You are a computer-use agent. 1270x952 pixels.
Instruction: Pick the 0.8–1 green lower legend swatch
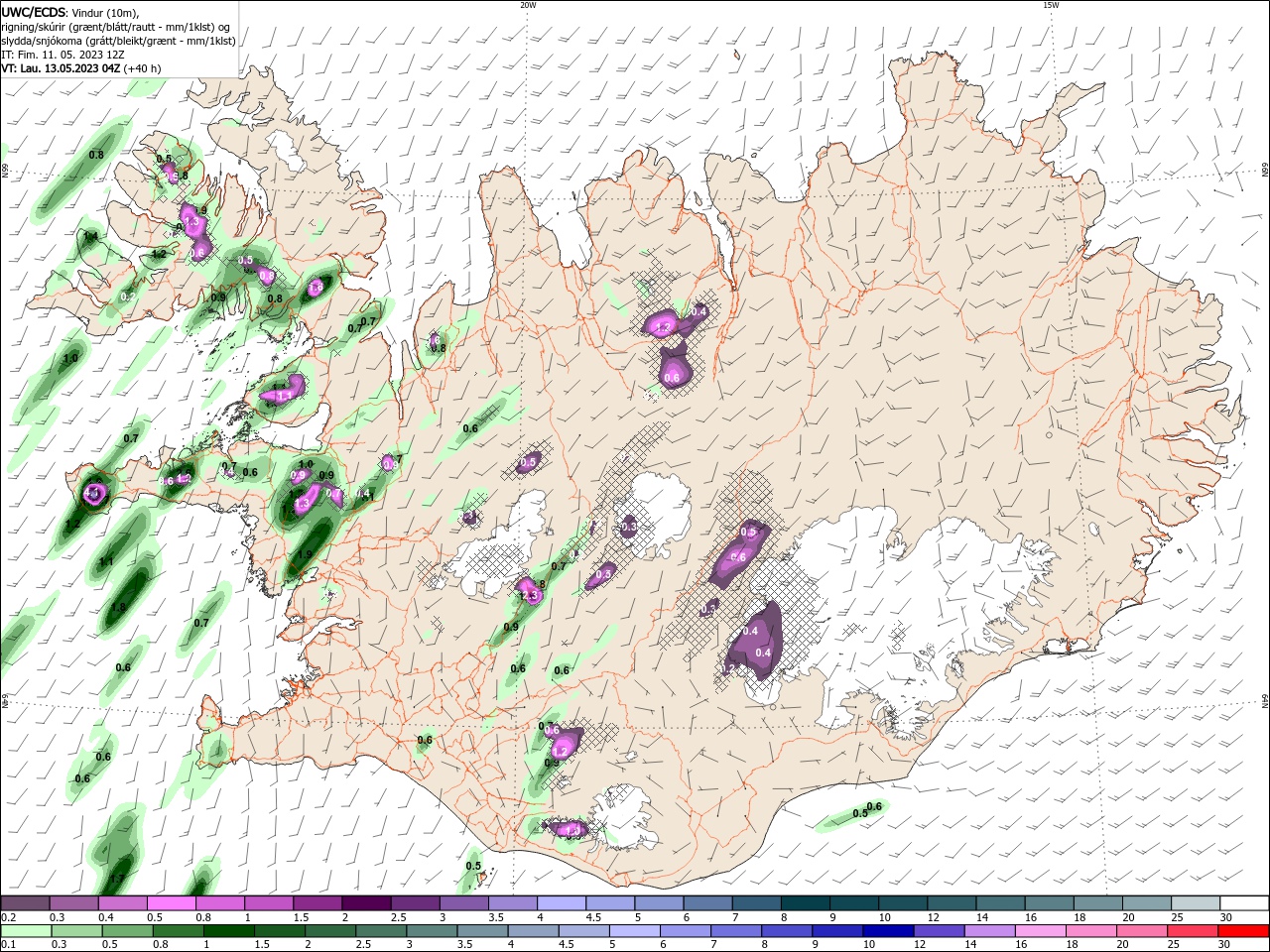[179, 931]
